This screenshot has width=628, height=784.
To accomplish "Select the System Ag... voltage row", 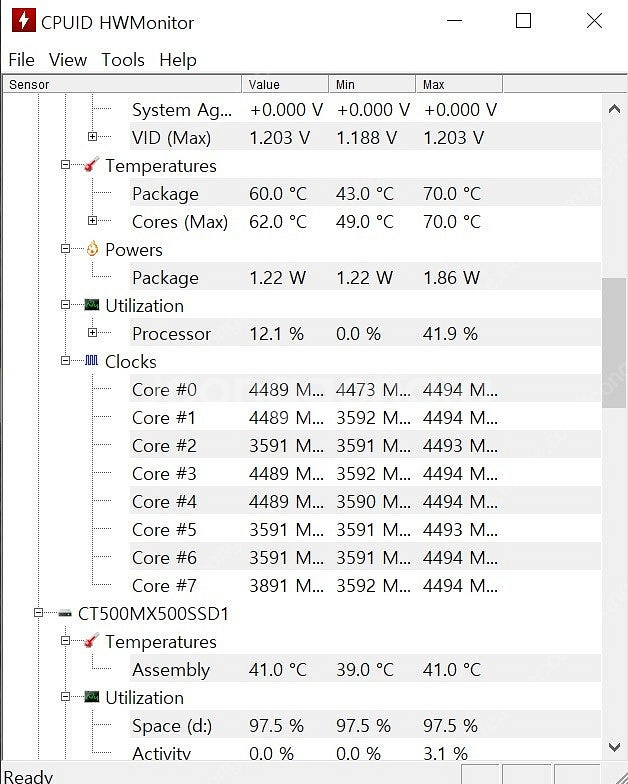I will pyautogui.click(x=365, y=110).
